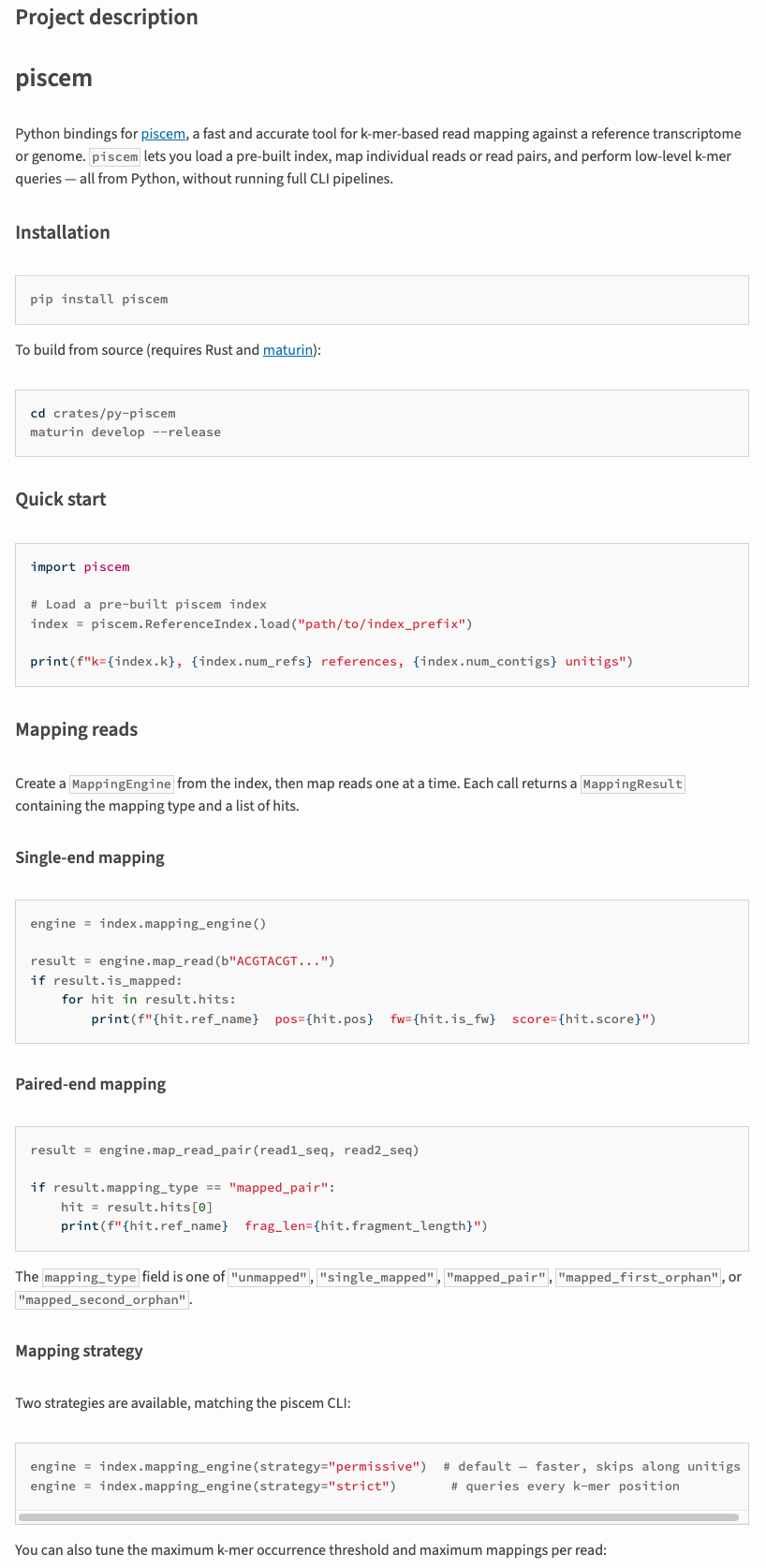Click the Quick start heading
The image size is (766, 1568).
pos(61,499)
